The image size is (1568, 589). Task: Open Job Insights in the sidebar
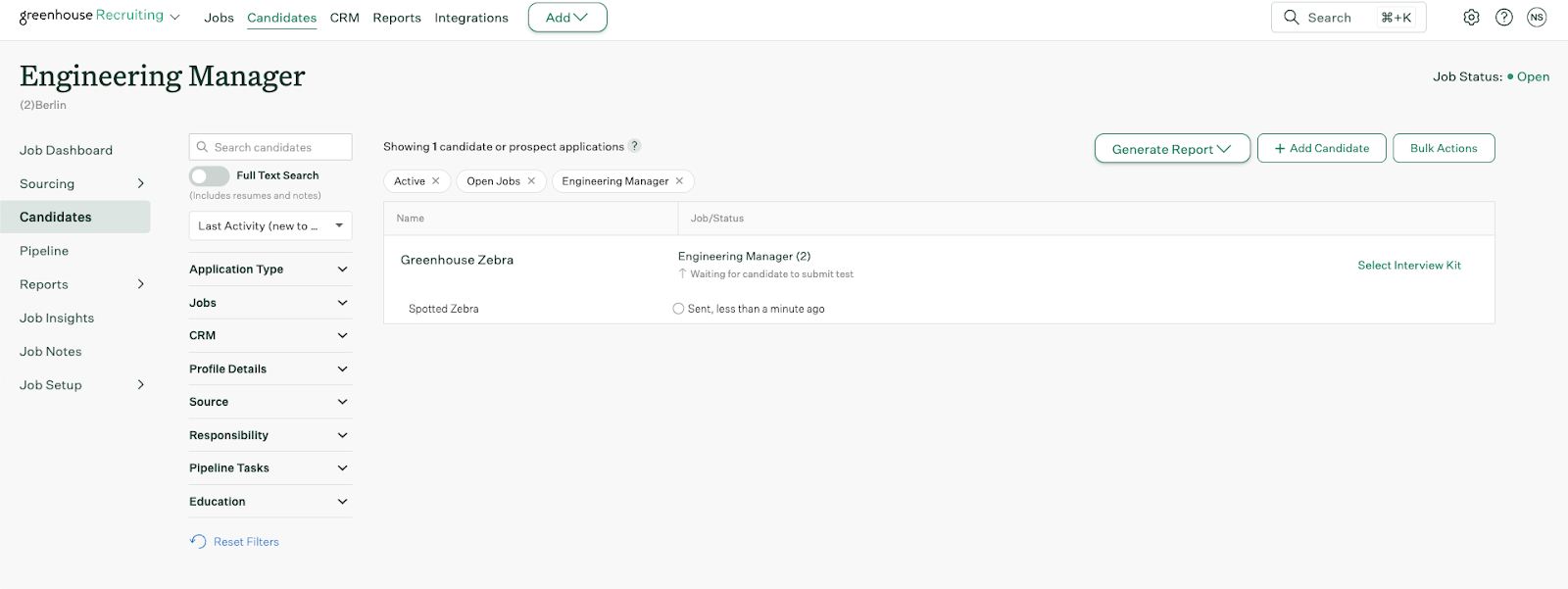[57, 319]
